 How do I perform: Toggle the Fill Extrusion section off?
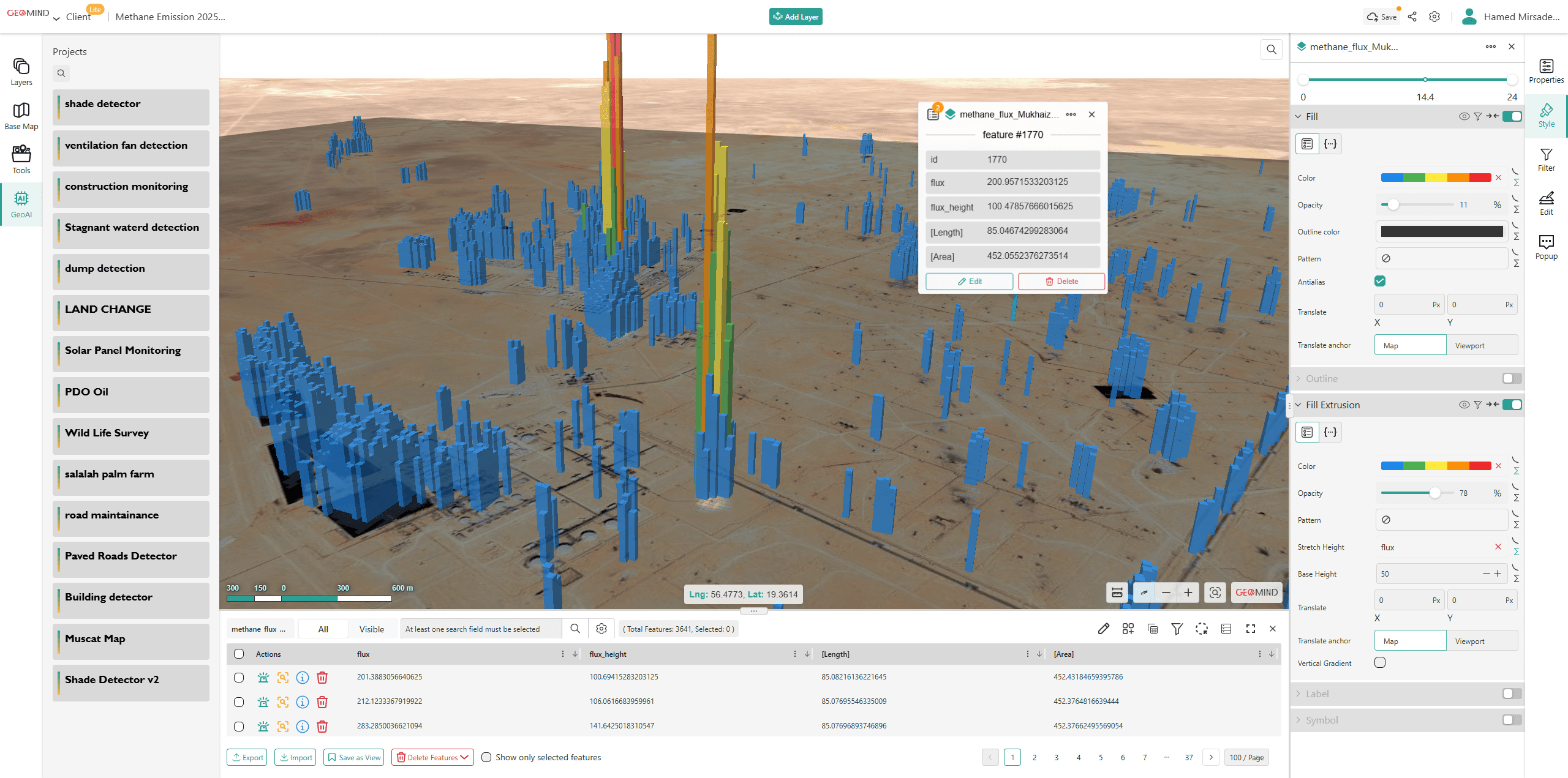click(1512, 405)
